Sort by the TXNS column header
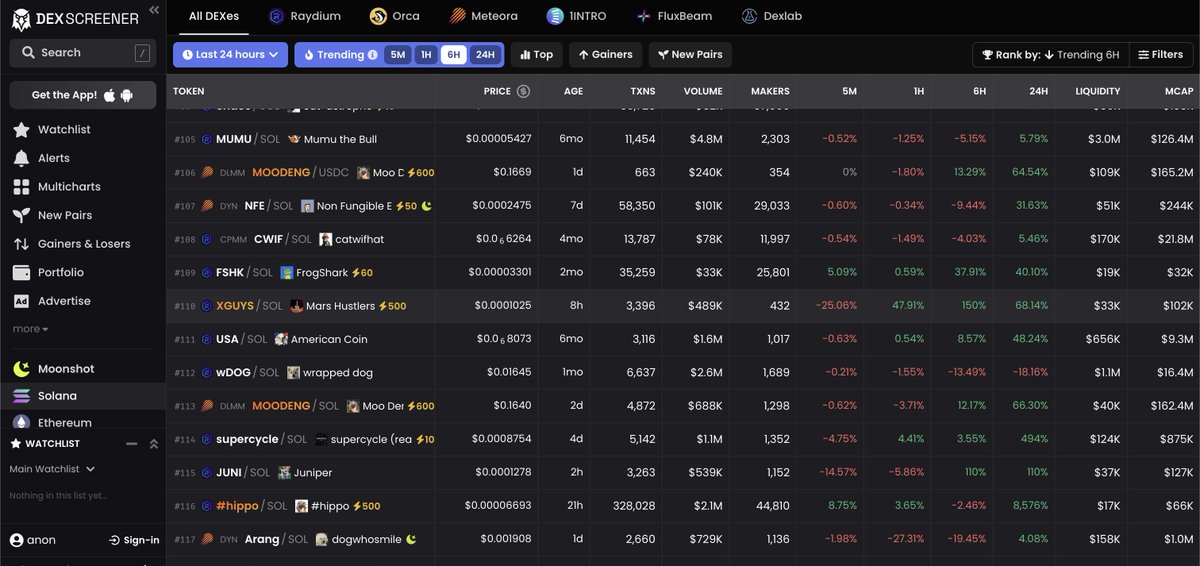Viewport: 1200px width, 566px height. 642,91
